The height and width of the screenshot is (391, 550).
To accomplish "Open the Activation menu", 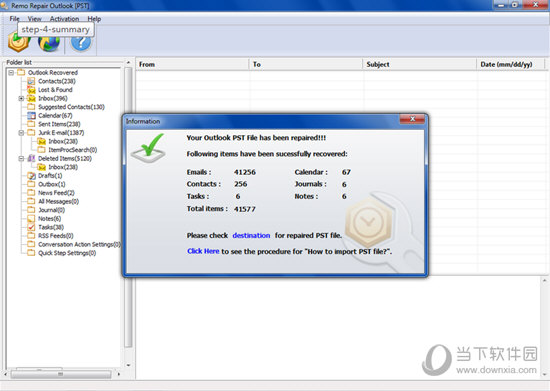I will click(64, 19).
